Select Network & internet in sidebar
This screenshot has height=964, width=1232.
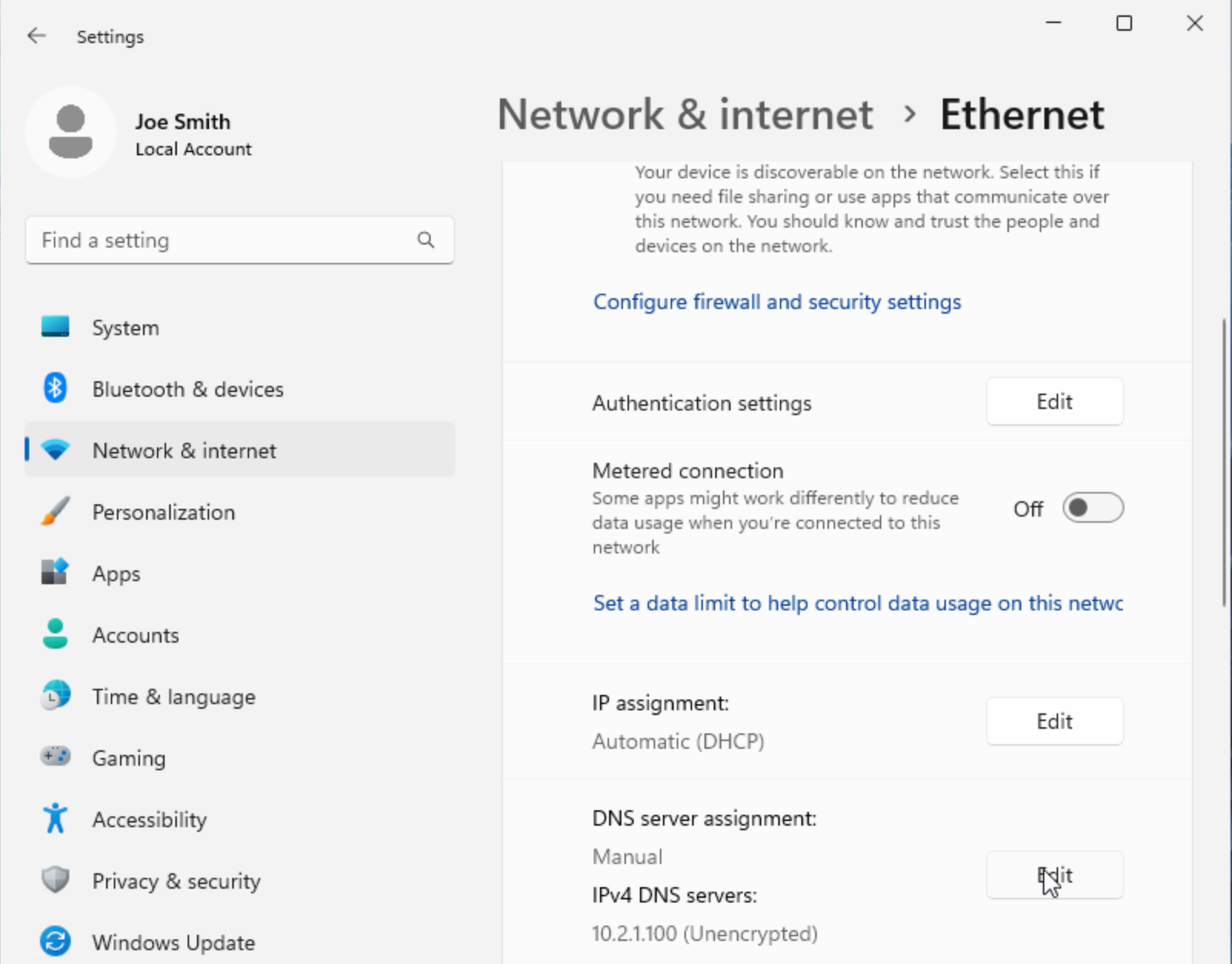click(x=185, y=450)
